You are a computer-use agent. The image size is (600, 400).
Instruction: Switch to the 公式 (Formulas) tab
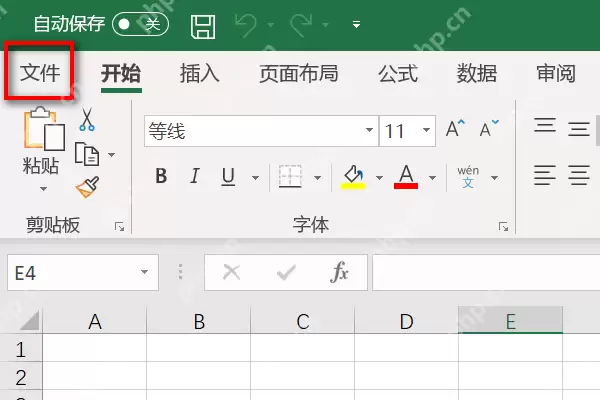pos(398,73)
